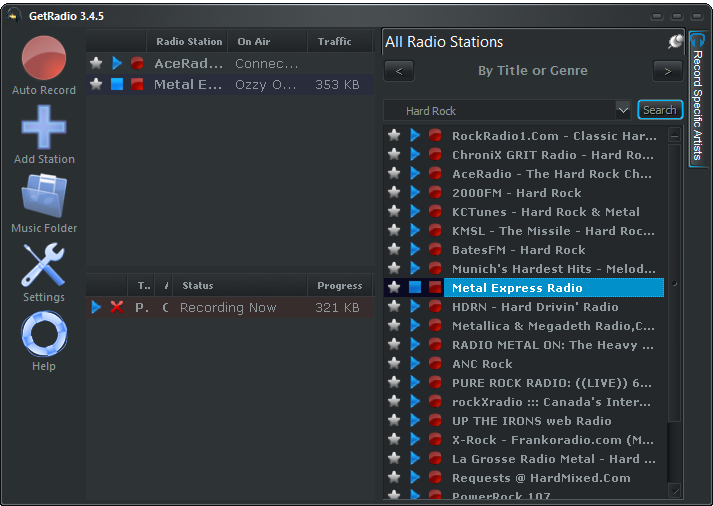Click the Status column header
Viewport: 713px width, 506px height.
(x=240, y=286)
